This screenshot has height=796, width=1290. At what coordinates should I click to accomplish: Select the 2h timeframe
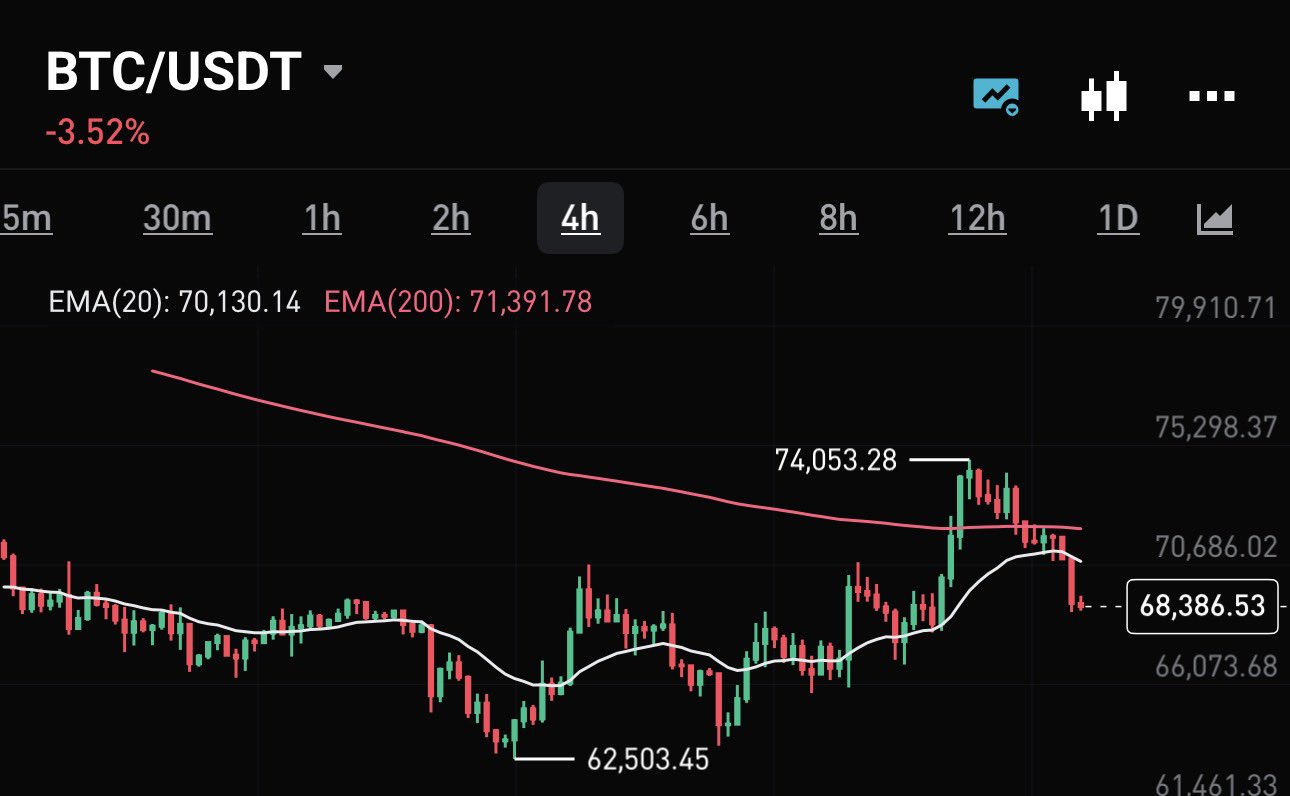click(x=450, y=218)
